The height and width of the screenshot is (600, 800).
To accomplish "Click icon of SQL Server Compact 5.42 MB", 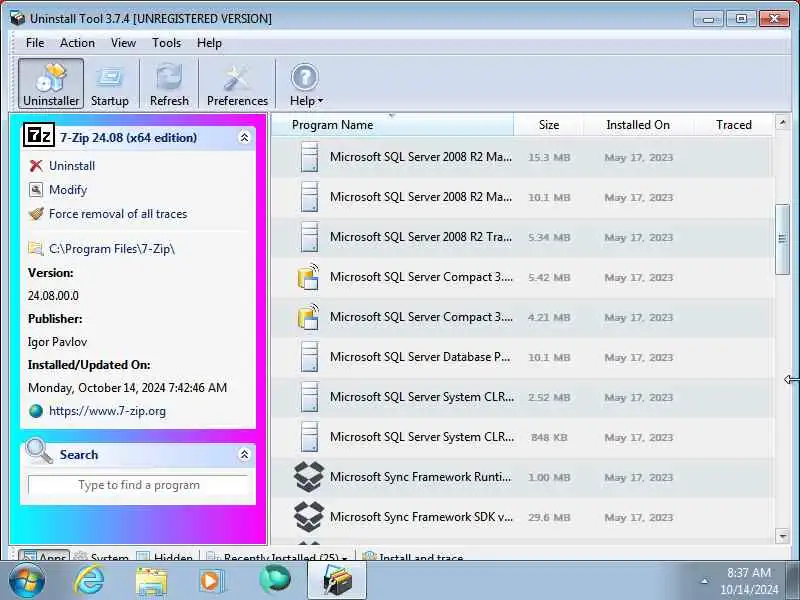I will [x=308, y=277].
